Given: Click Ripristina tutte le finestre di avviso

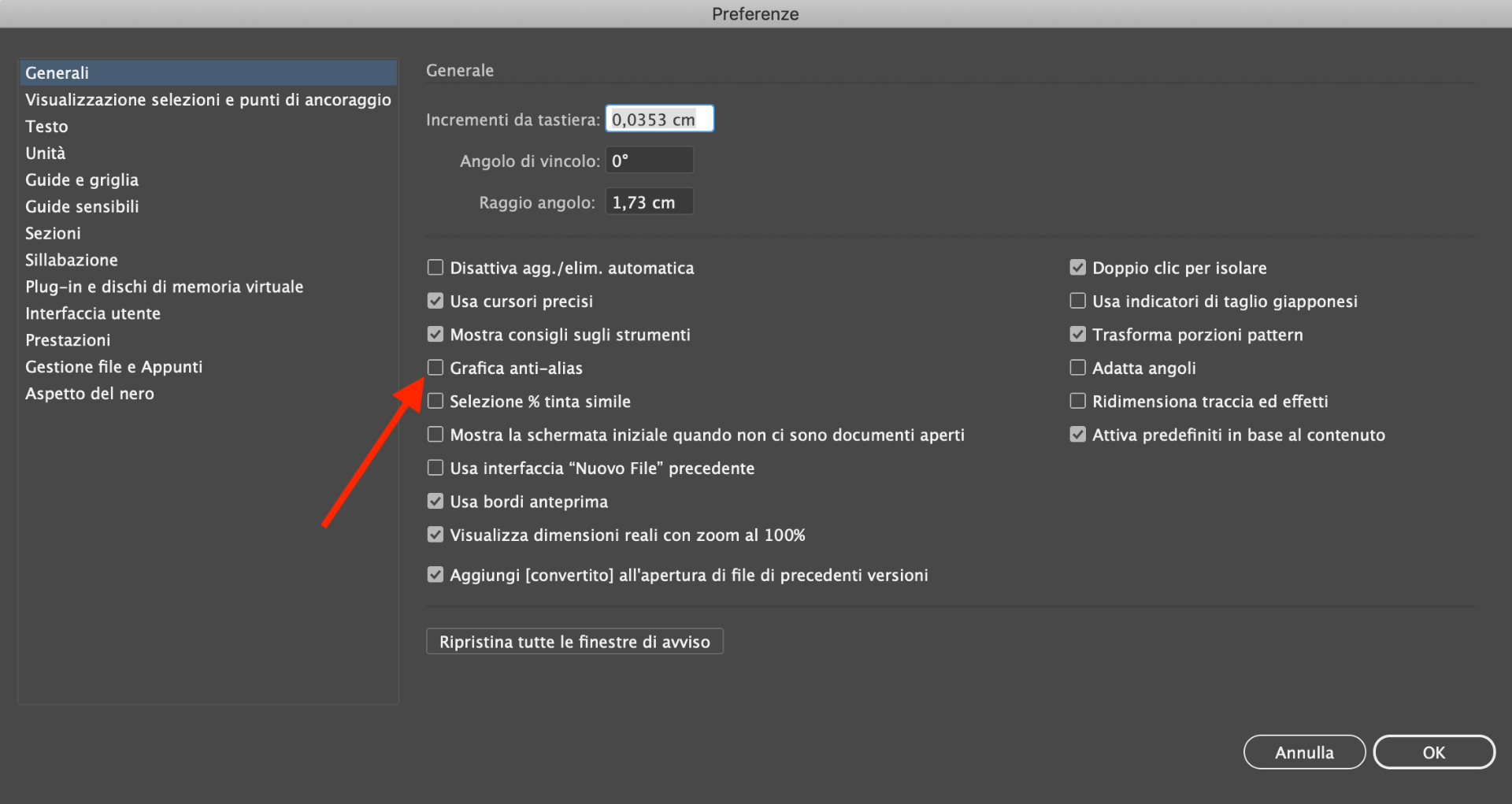Looking at the screenshot, I should [575, 642].
